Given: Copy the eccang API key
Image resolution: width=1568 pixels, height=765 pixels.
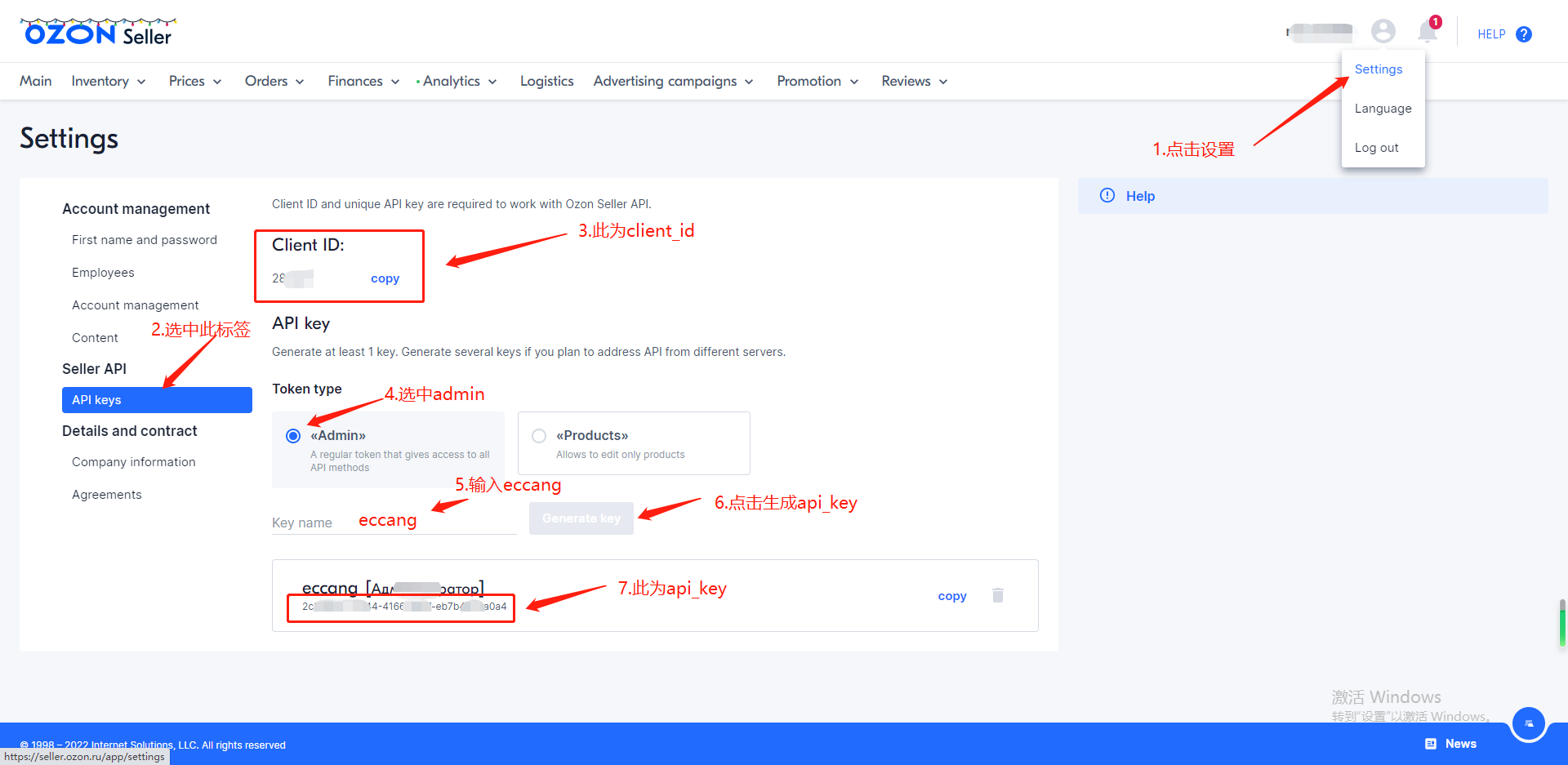Looking at the screenshot, I should [x=952, y=596].
